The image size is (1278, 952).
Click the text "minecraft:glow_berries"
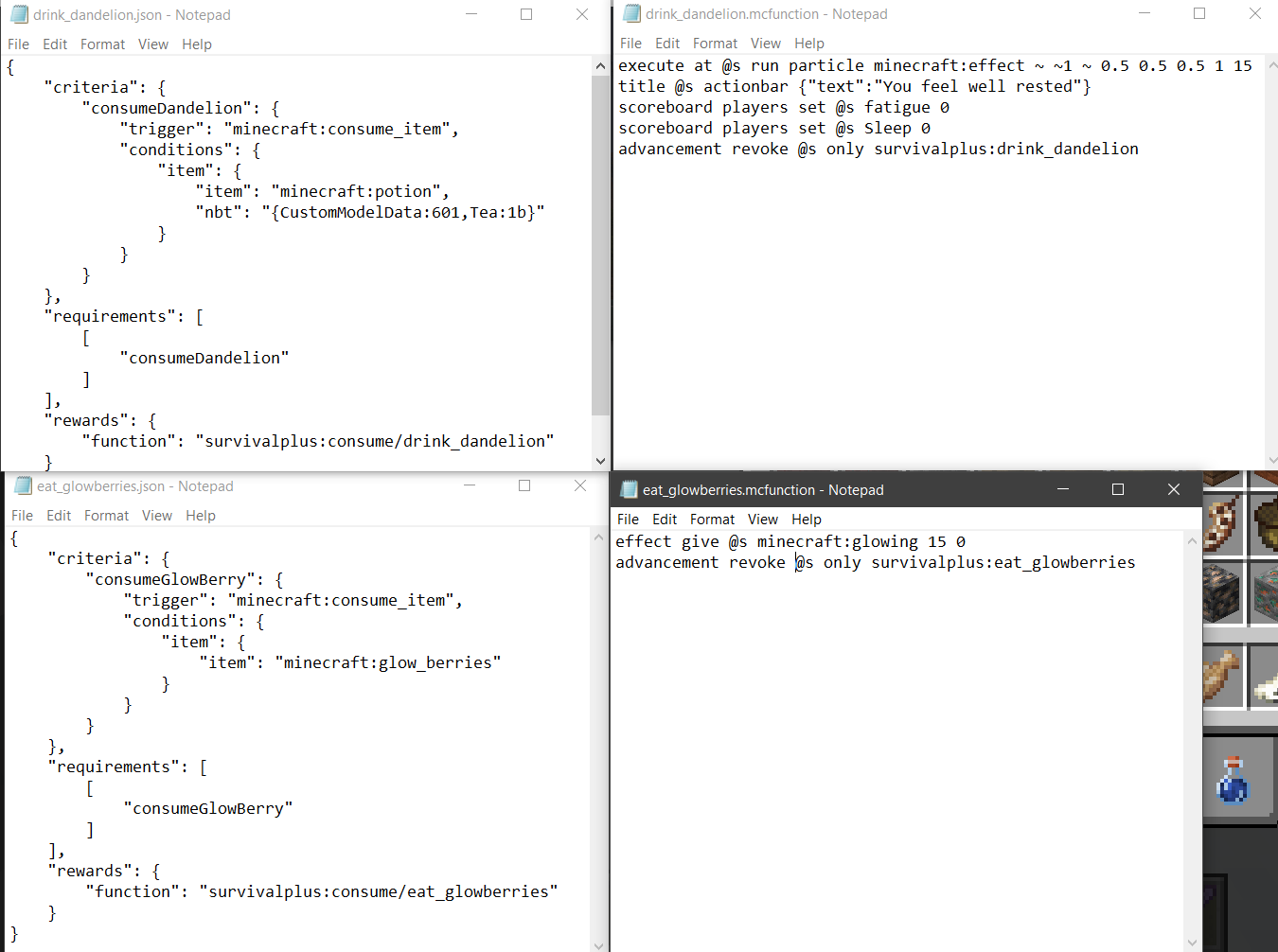coord(388,662)
